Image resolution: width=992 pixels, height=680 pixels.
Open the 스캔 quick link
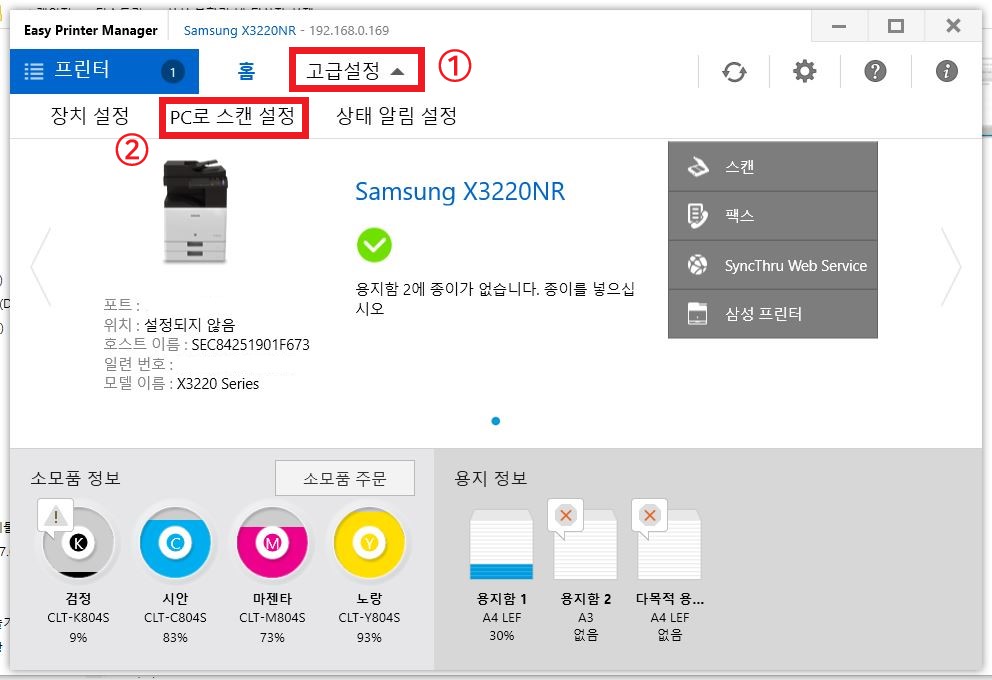click(x=772, y=166)
